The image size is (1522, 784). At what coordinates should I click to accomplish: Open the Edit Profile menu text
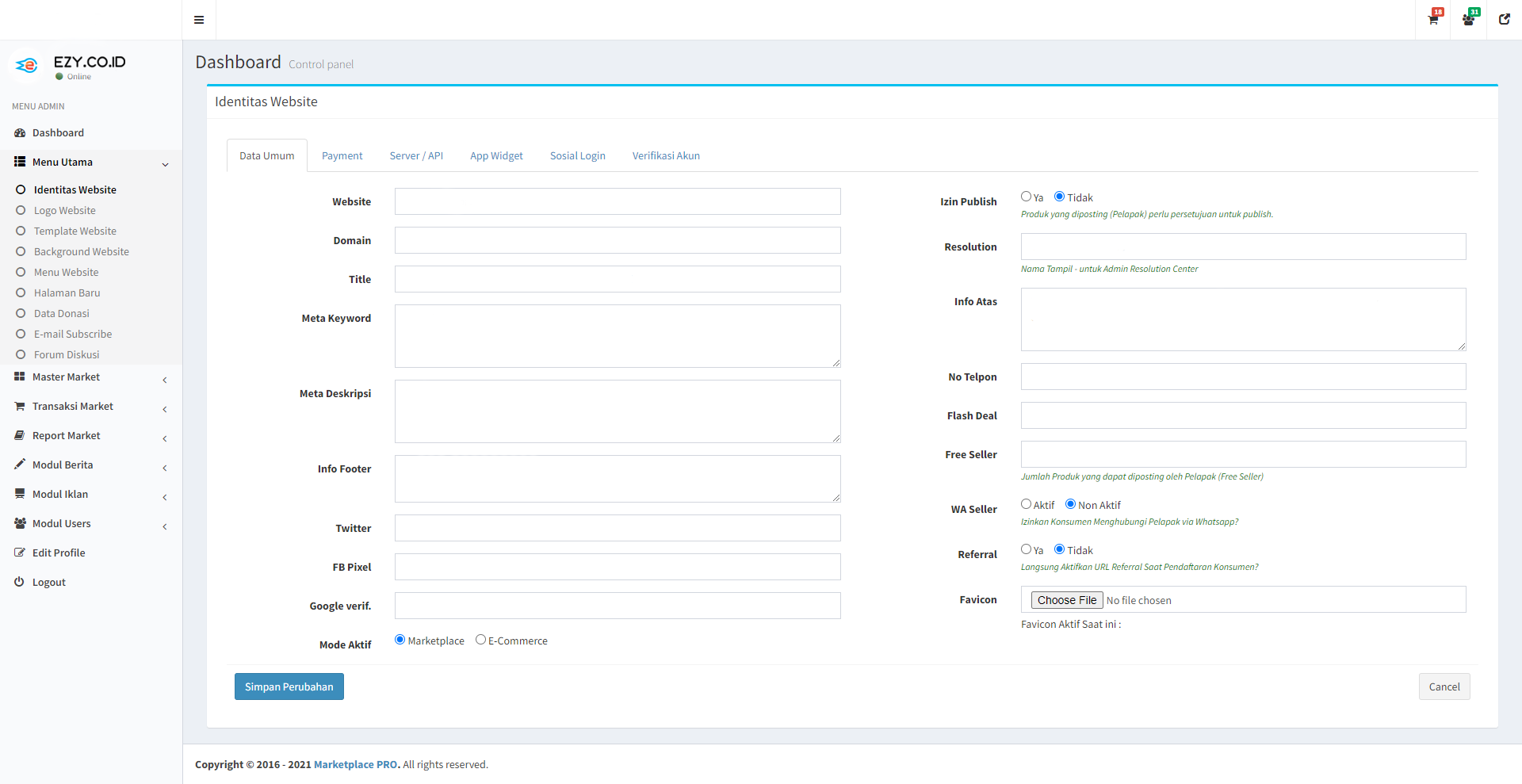59,553
